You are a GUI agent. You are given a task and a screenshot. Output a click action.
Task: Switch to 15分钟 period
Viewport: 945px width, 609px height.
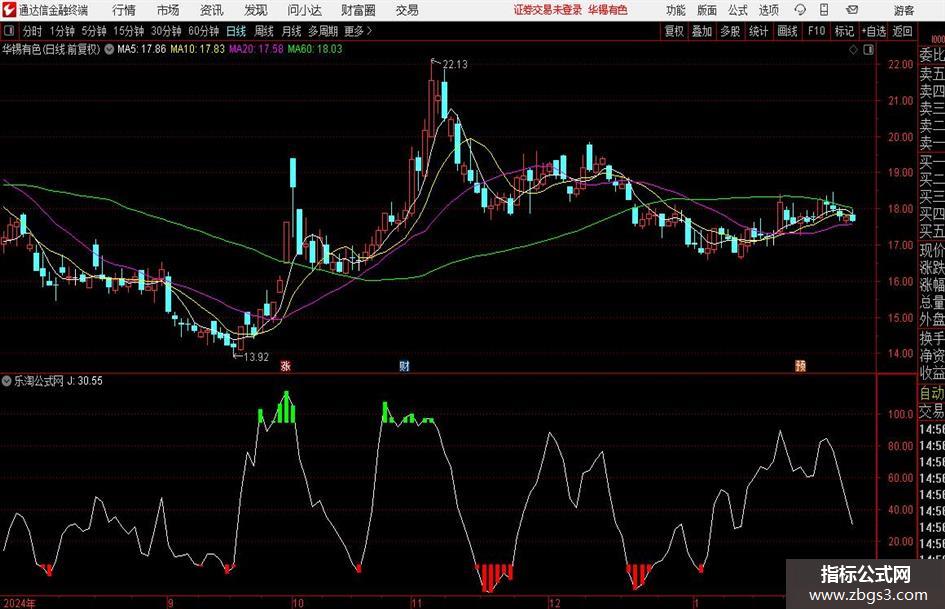129,31
